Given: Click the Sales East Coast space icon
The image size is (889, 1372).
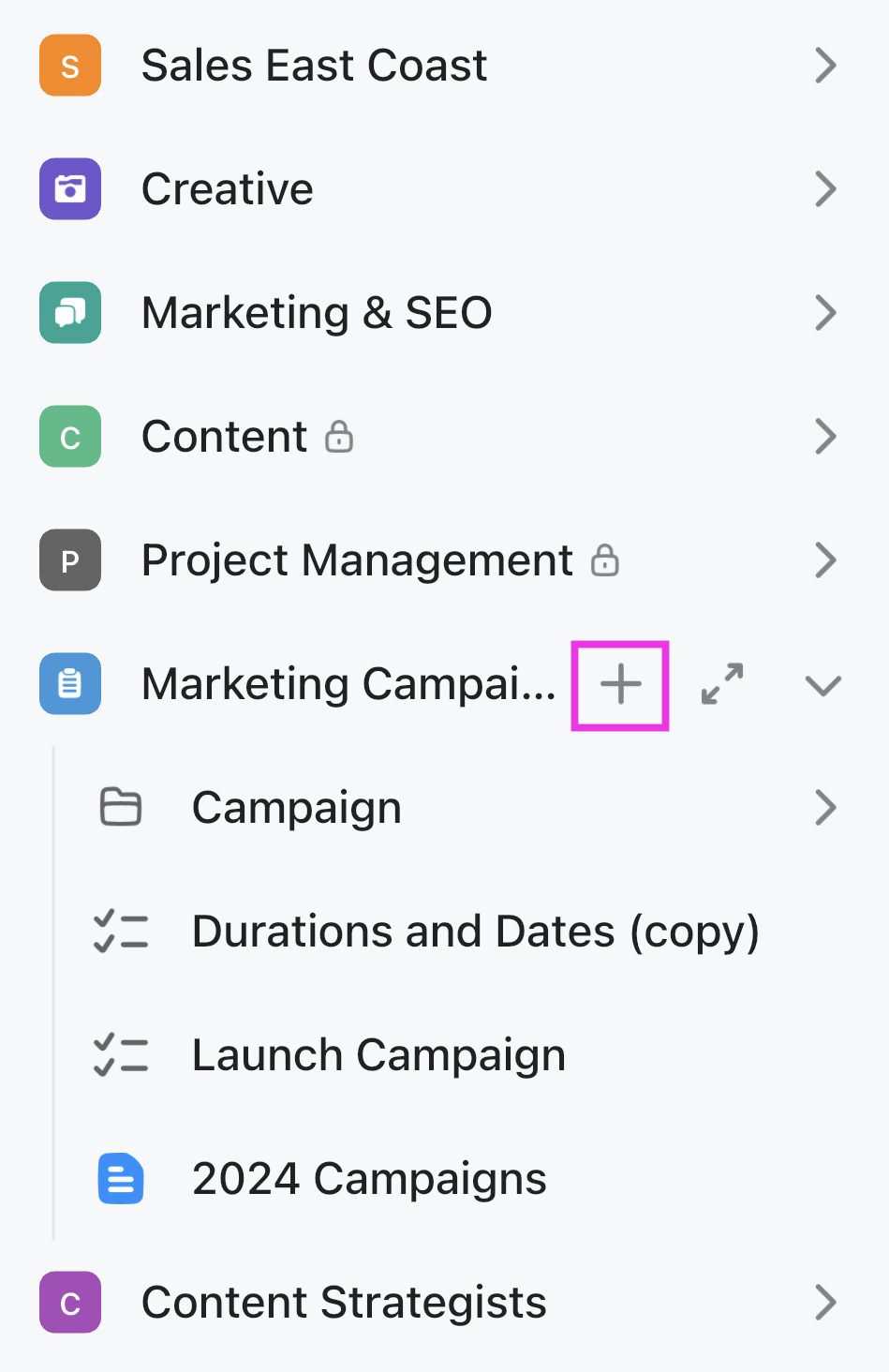Looking at the screenshot, I should tap(69, 65).
